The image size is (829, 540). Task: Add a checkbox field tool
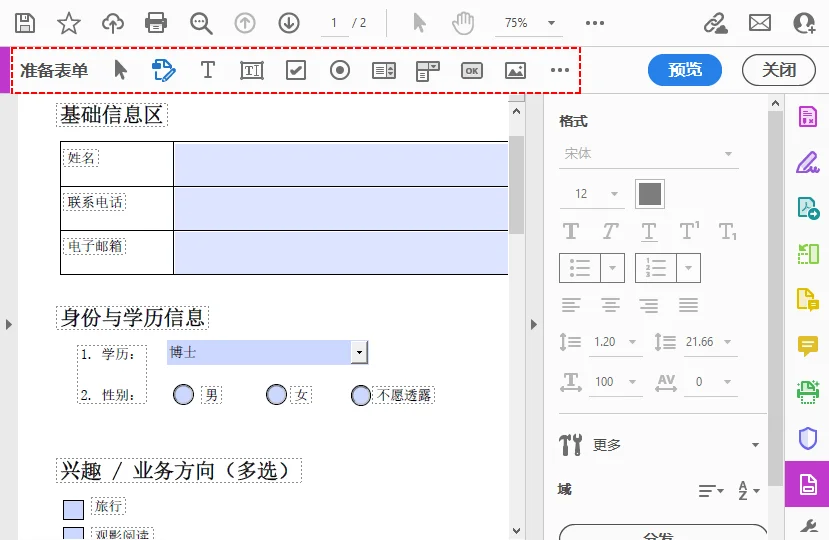(x=296, y=70)
